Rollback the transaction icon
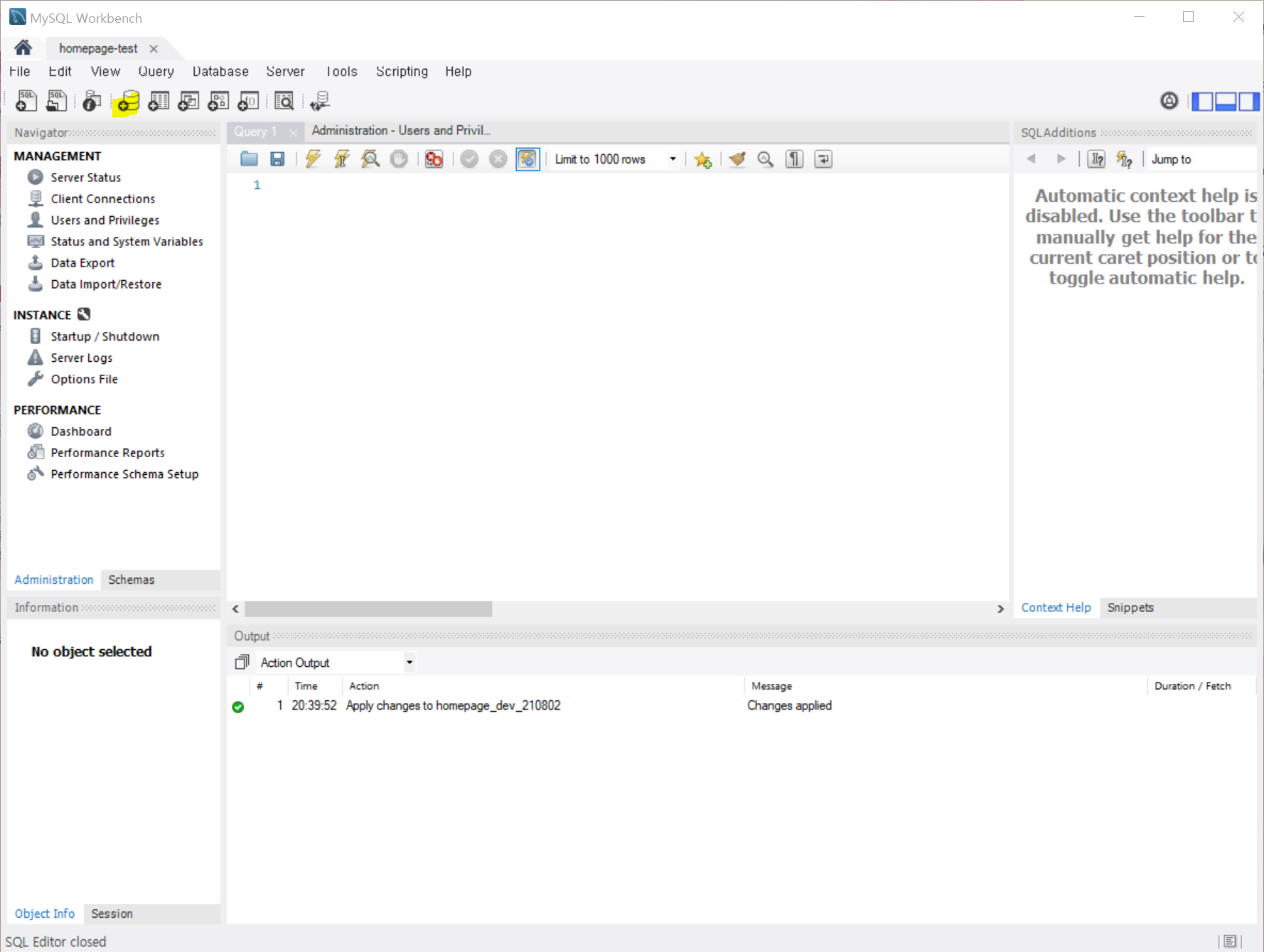This screenshot has width=1264, height=952. (498, 159)
